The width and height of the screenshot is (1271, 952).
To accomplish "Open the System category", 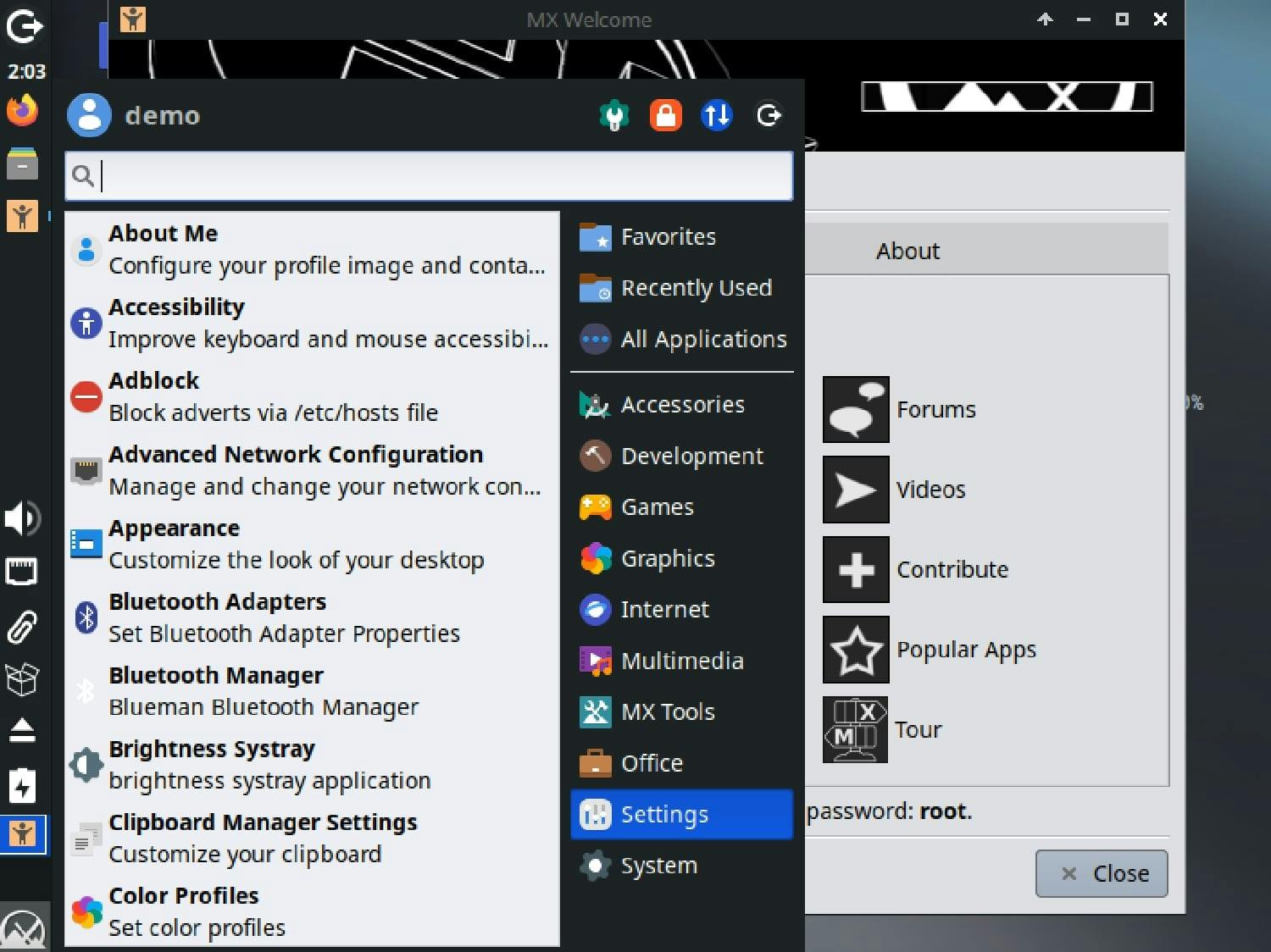I will (x=682, y=866).
